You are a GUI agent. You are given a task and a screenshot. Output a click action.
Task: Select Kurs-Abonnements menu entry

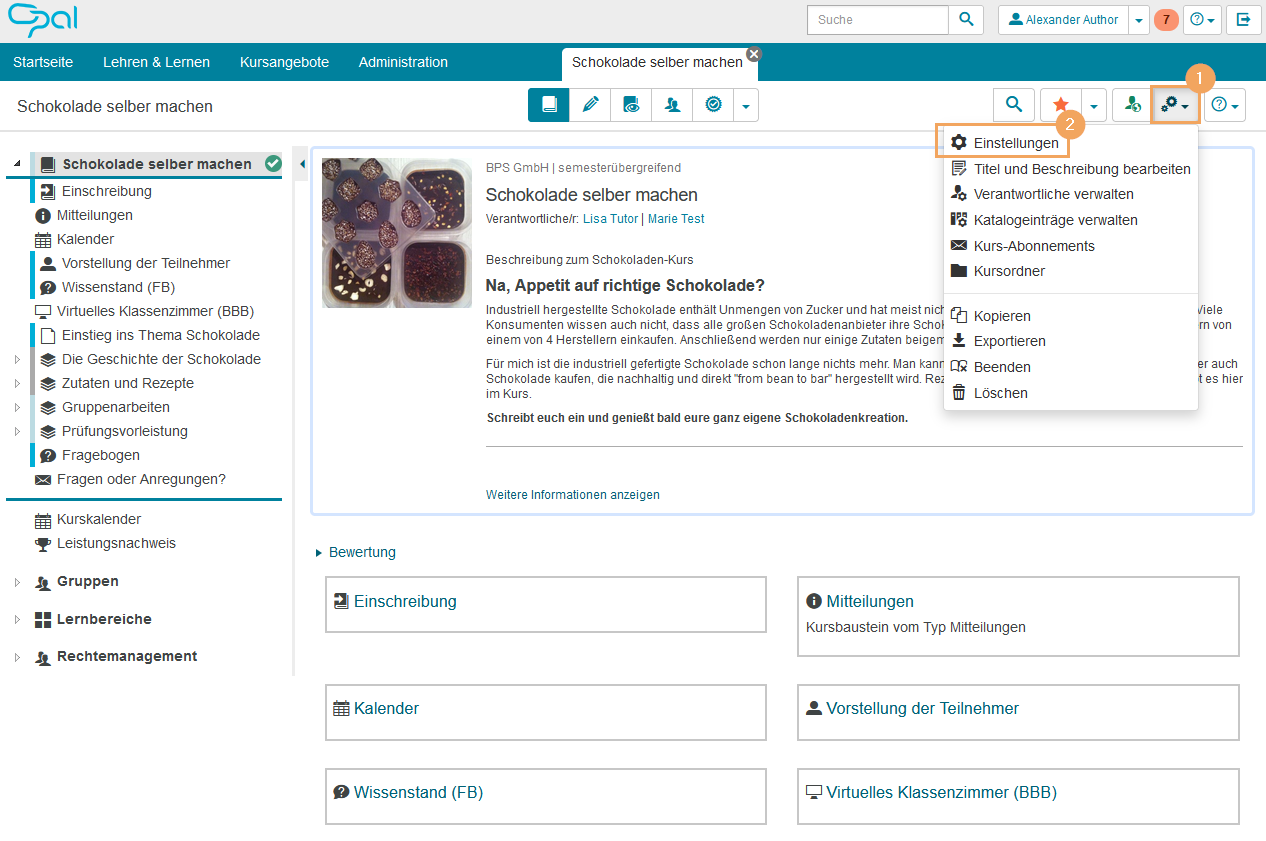point(1070,246)
